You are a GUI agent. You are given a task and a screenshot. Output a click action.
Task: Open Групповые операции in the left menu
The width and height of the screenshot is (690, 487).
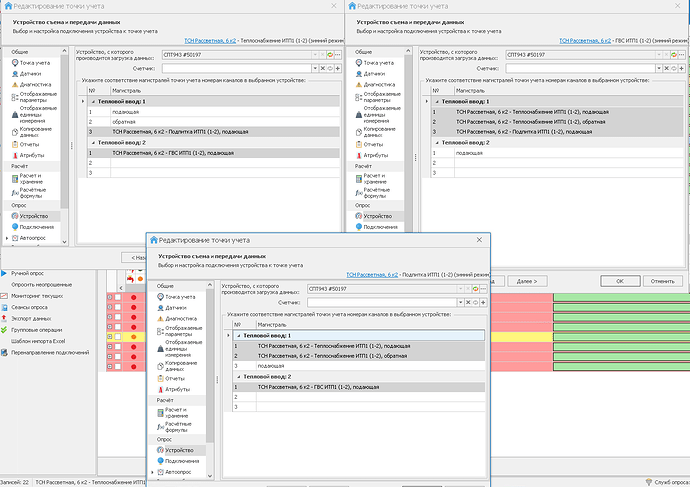pyautogui.click(x=37, y=330)
